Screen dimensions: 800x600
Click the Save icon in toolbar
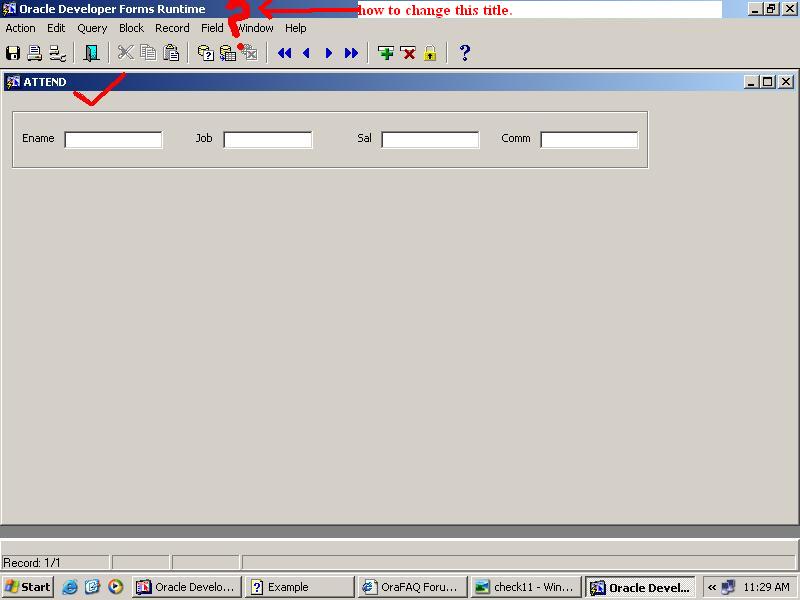click(13, 53)
